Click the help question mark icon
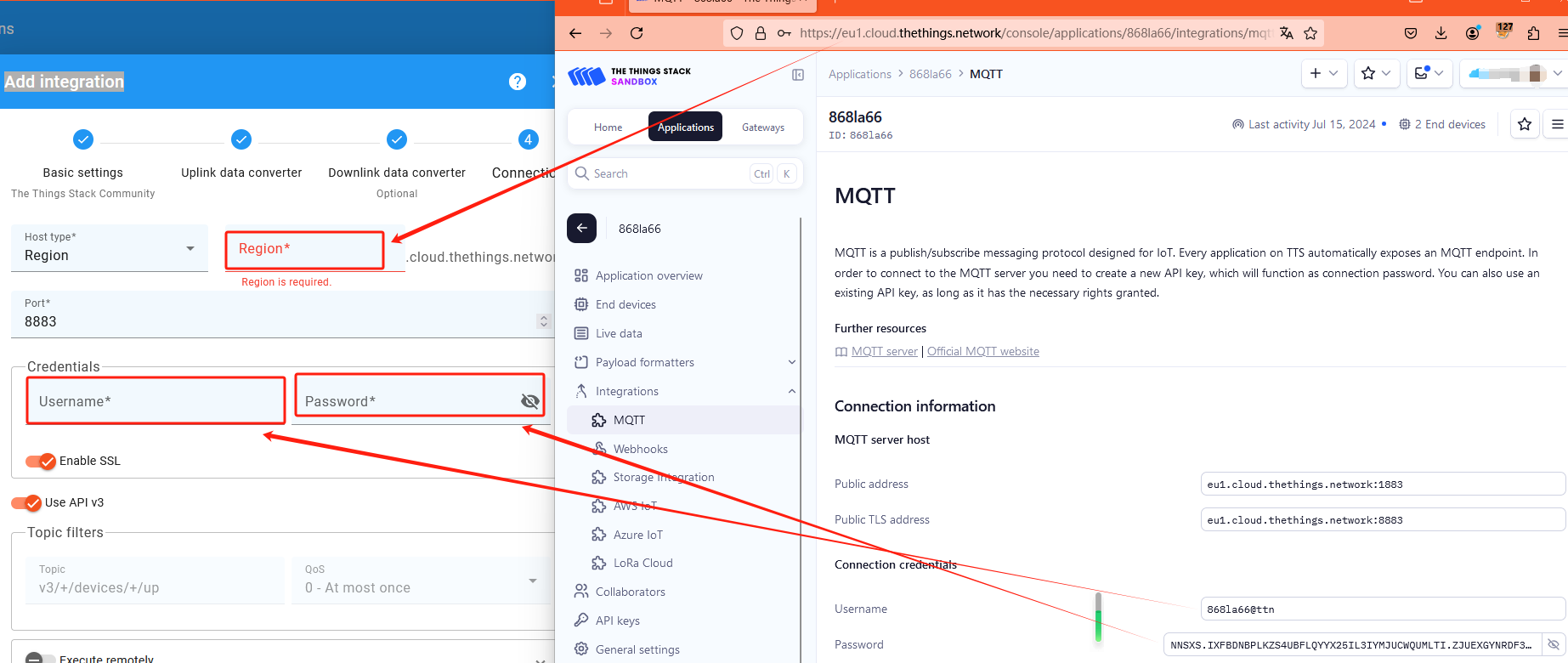The image size is (1568, 663). click(x=517, y=82)
